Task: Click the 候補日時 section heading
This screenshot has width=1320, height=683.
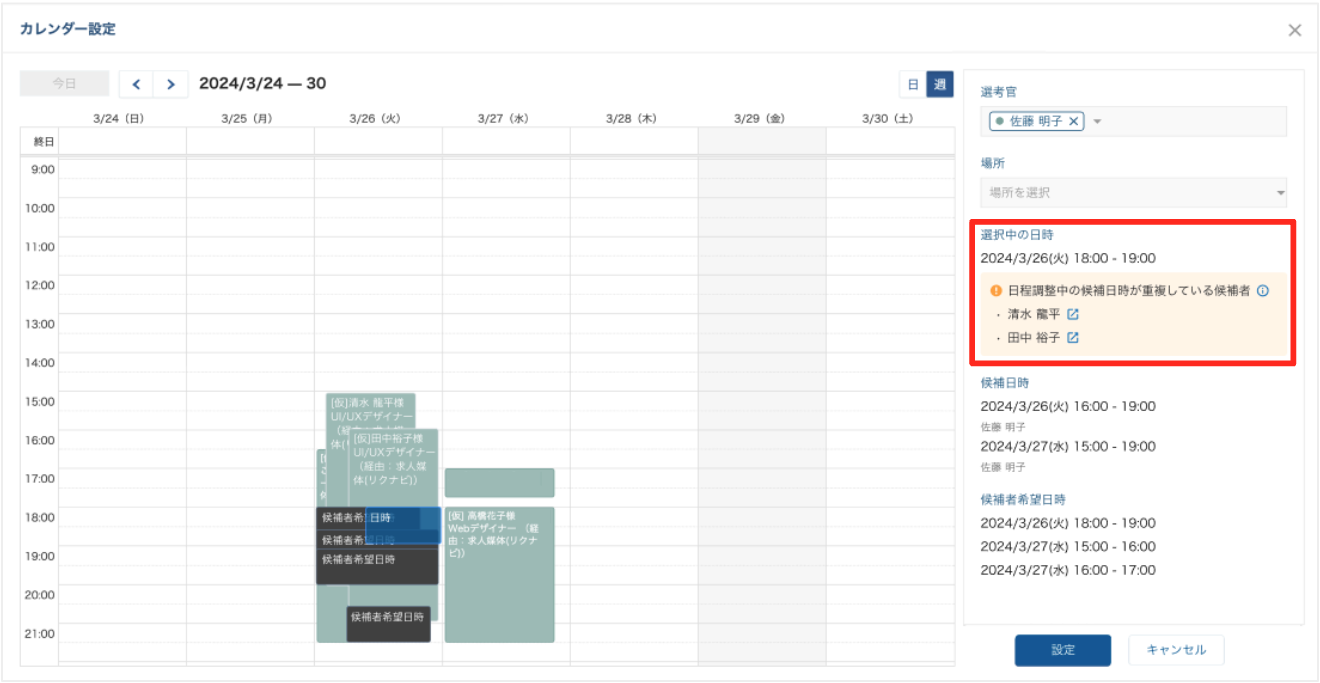Action: click(1005, 382)
